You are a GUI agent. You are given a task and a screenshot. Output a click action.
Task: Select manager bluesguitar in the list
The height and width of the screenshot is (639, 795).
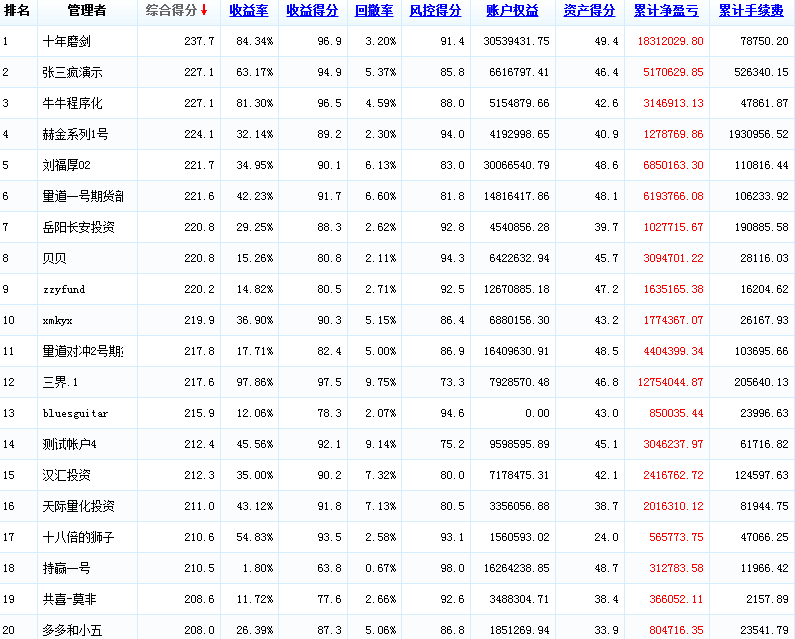75,413
